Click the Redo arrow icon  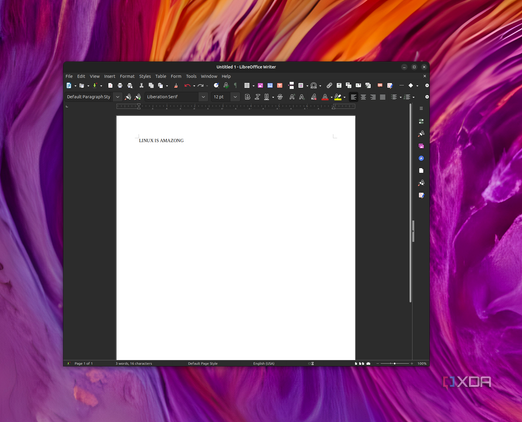[x=200, y=86]
